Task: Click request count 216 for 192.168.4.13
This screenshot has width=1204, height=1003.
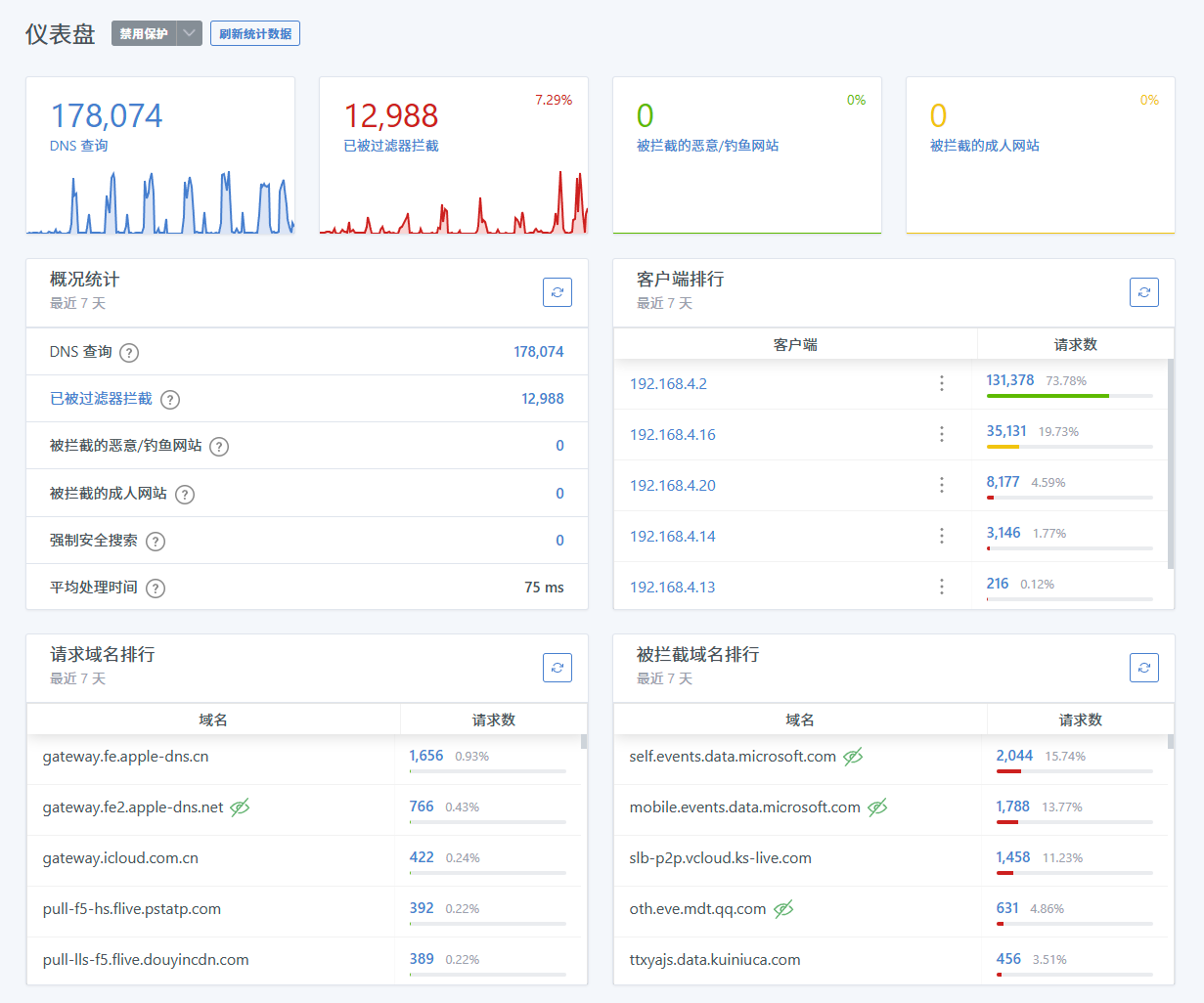Action: 998,584
